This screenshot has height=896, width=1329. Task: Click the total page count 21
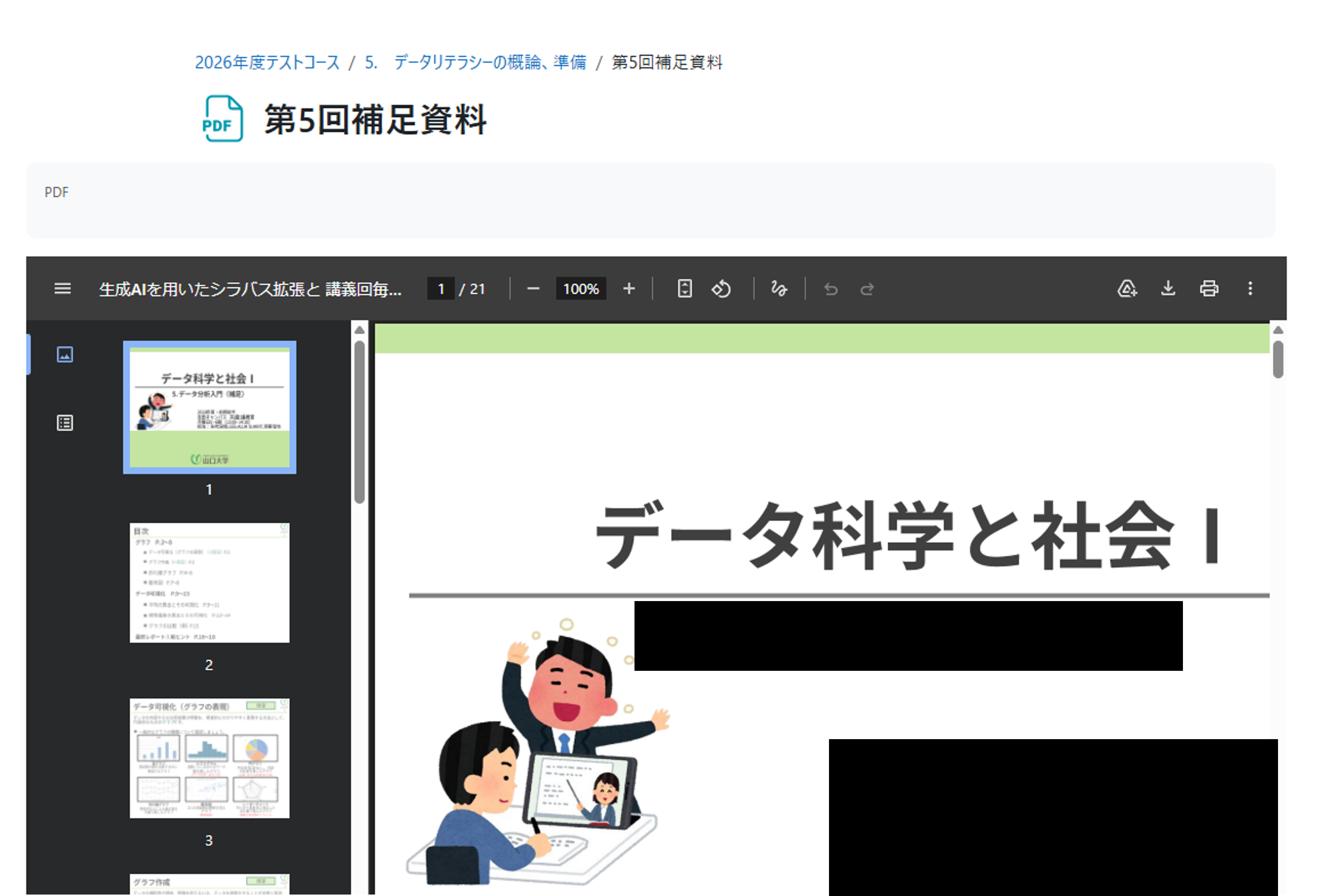(477, 289)
